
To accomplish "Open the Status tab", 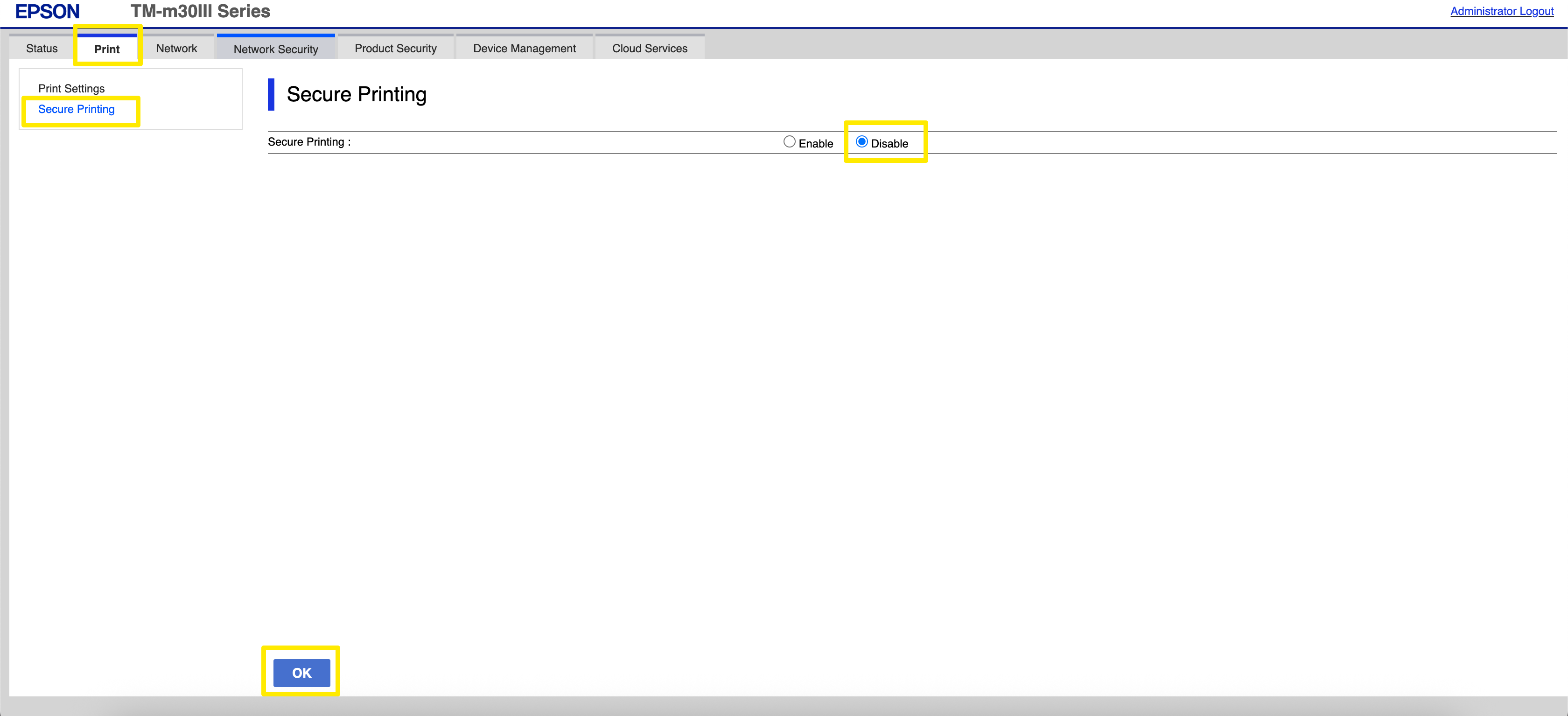I will 42,48.
